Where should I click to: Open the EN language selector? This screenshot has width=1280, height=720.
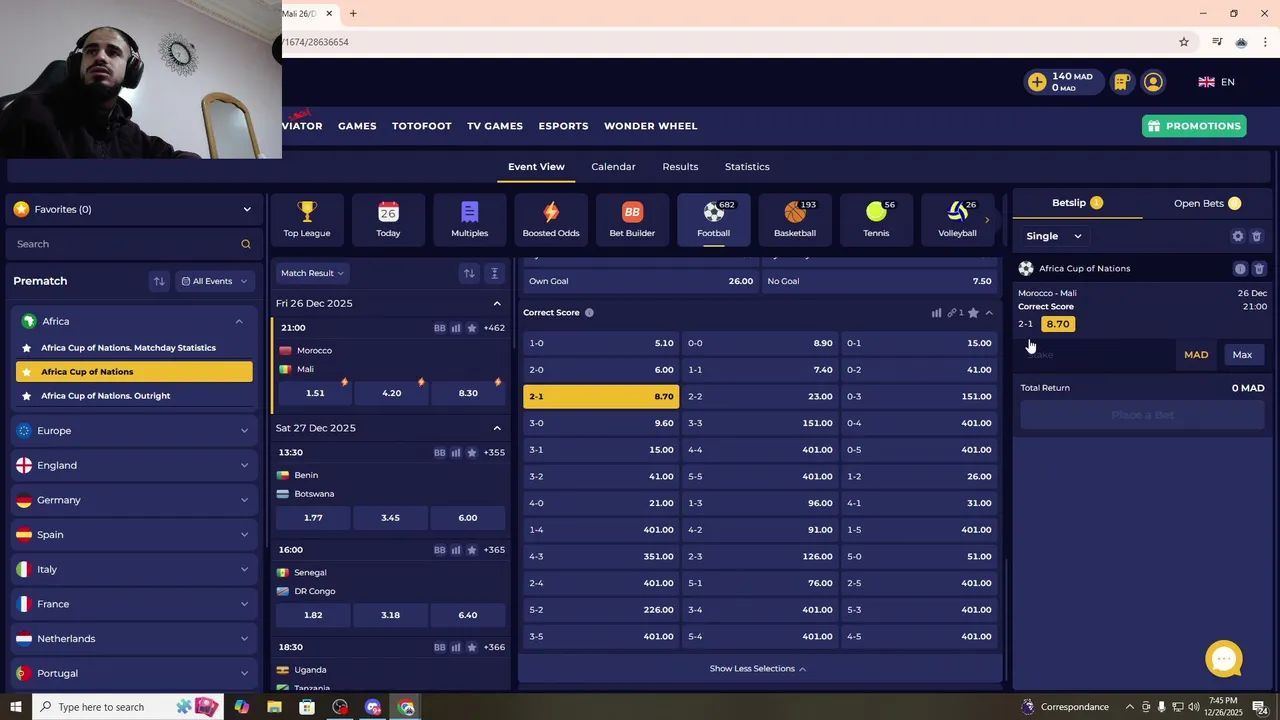[x=1217, y=82]
